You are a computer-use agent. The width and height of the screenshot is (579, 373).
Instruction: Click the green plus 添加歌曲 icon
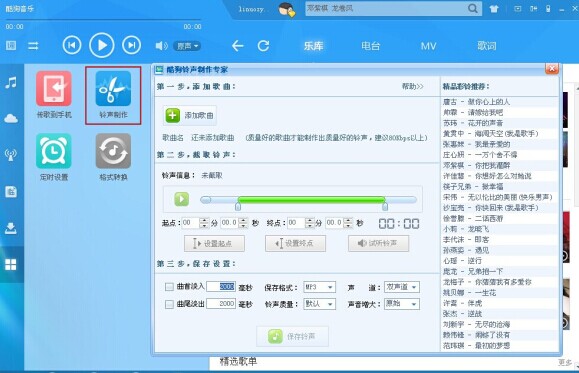point(172,115)
